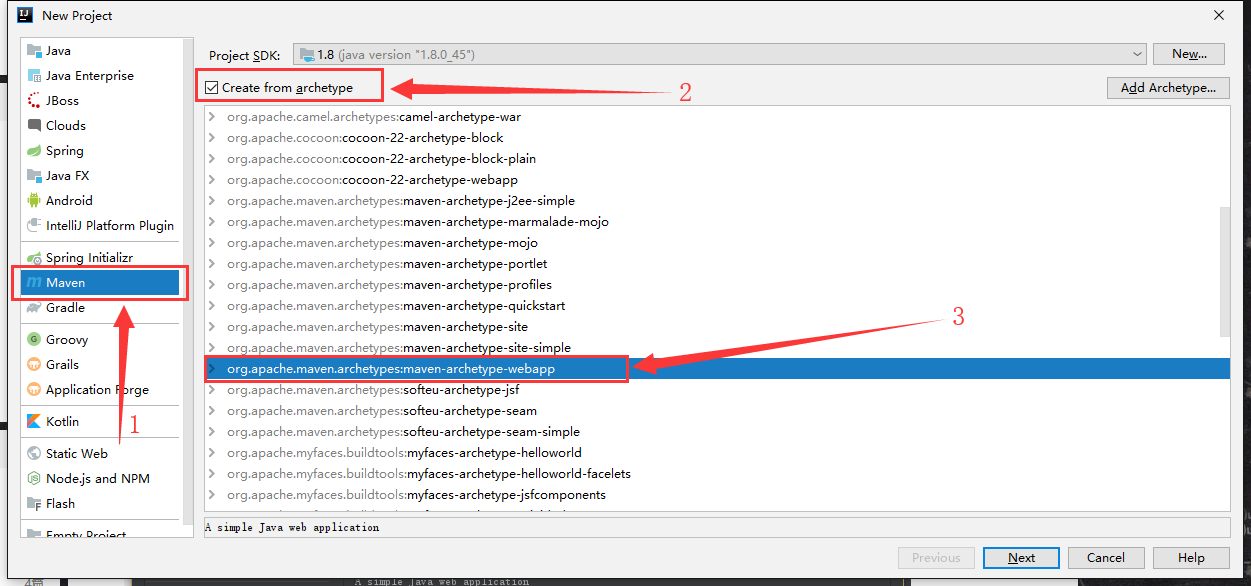
Task: Select maven-archetype-mojo row
Action: click(712, 243)
